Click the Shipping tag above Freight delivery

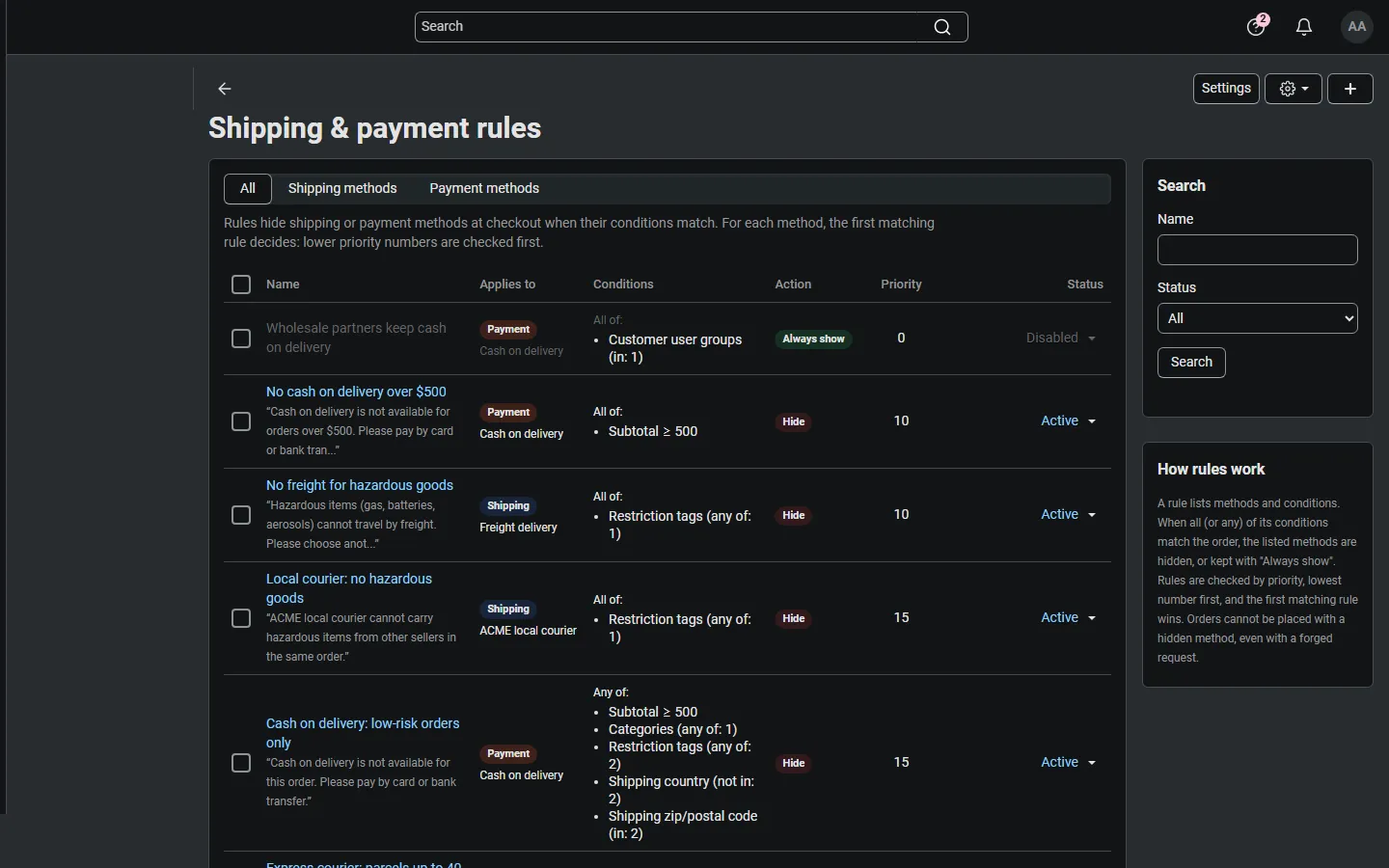[508, 506]
